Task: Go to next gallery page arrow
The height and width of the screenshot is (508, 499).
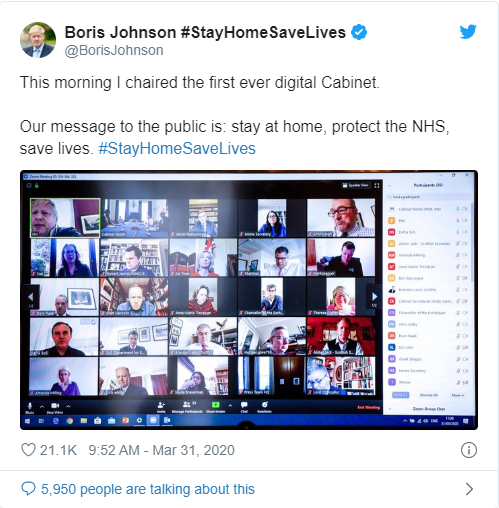Action: click(x=374, y=297)
